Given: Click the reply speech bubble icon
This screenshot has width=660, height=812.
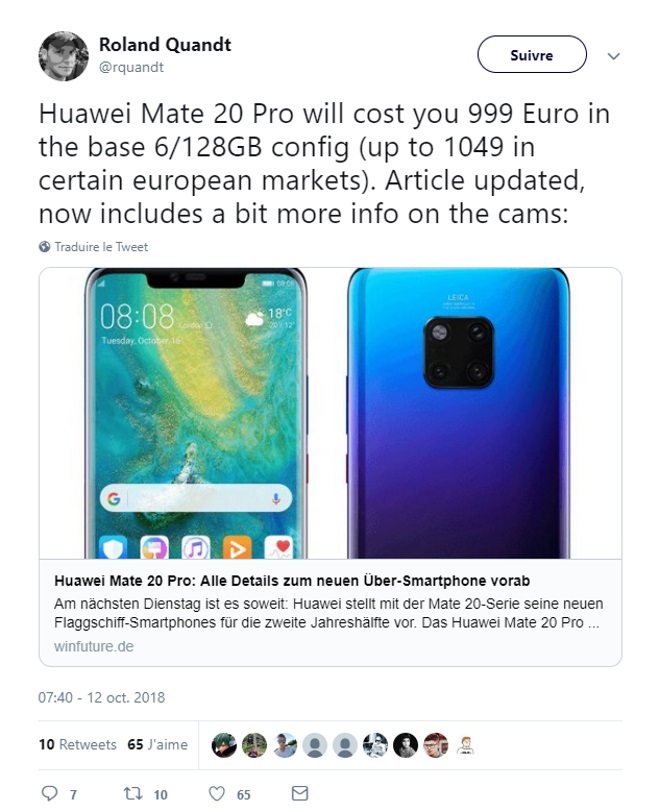Looking at the screenshot, I should (x=50, y=793).
